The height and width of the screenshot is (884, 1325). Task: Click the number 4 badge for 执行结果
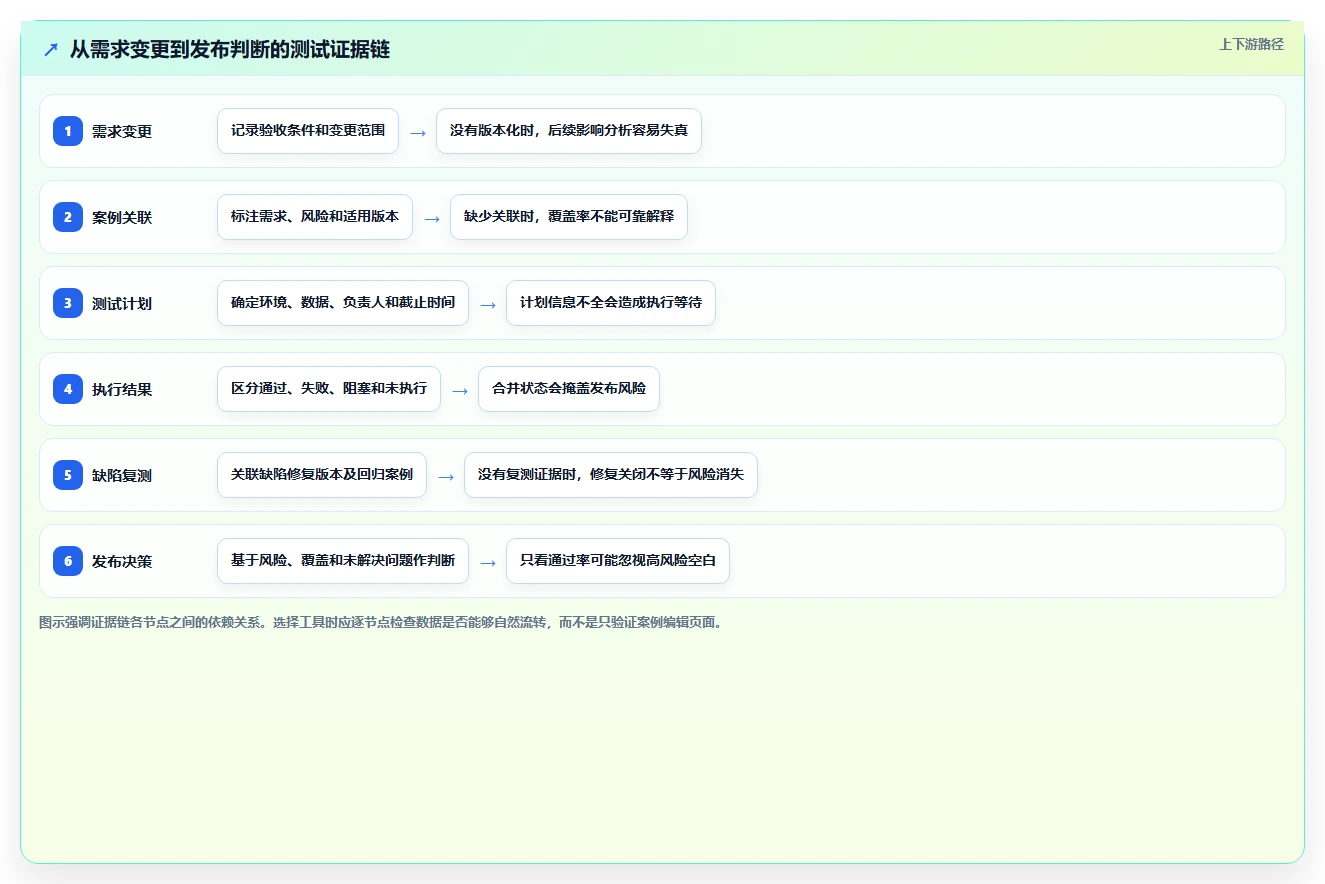(68, 389)
